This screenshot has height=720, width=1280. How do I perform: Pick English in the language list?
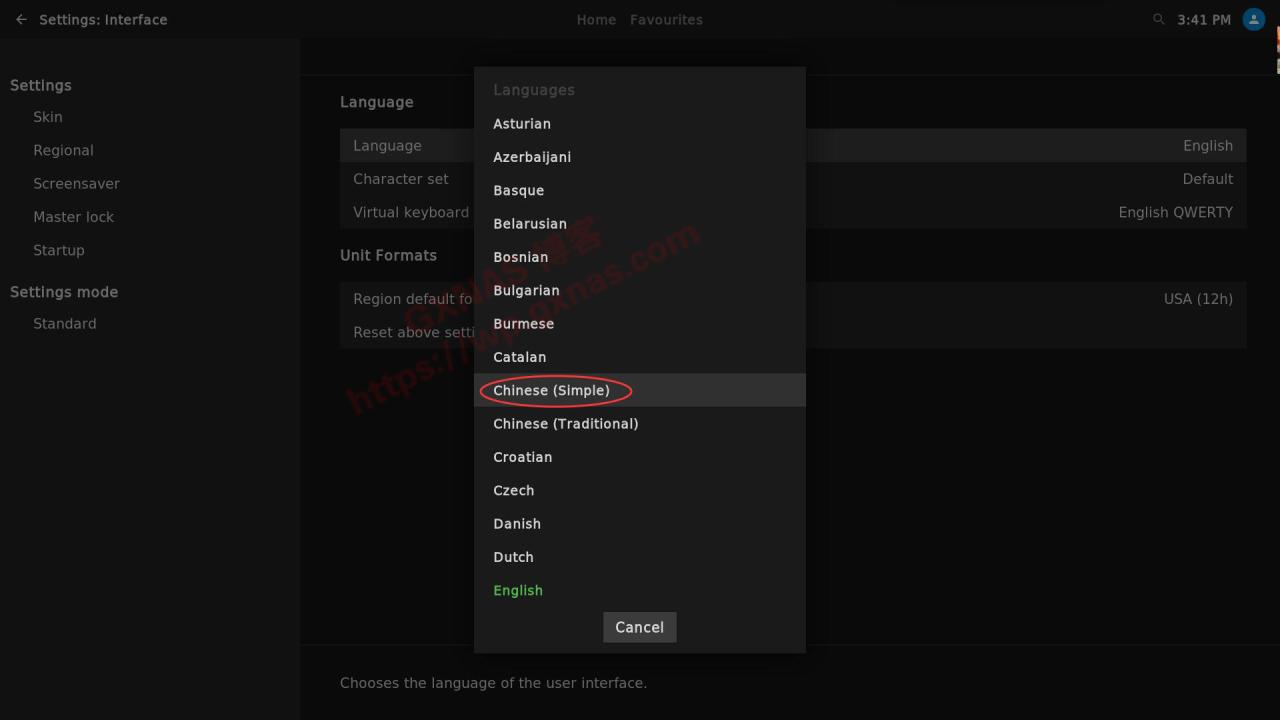click(518, 590)
